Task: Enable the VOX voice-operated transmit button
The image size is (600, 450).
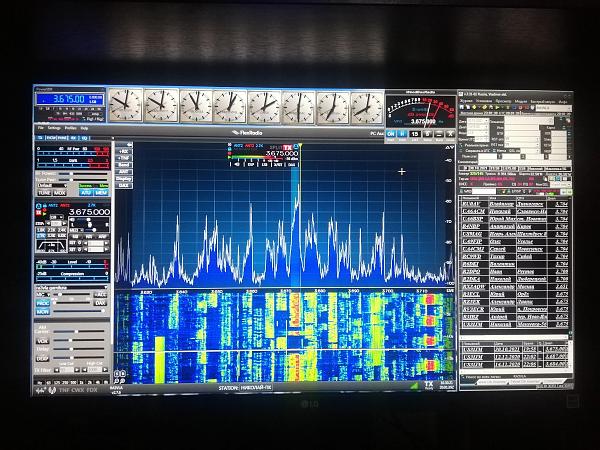Action: 43,340
